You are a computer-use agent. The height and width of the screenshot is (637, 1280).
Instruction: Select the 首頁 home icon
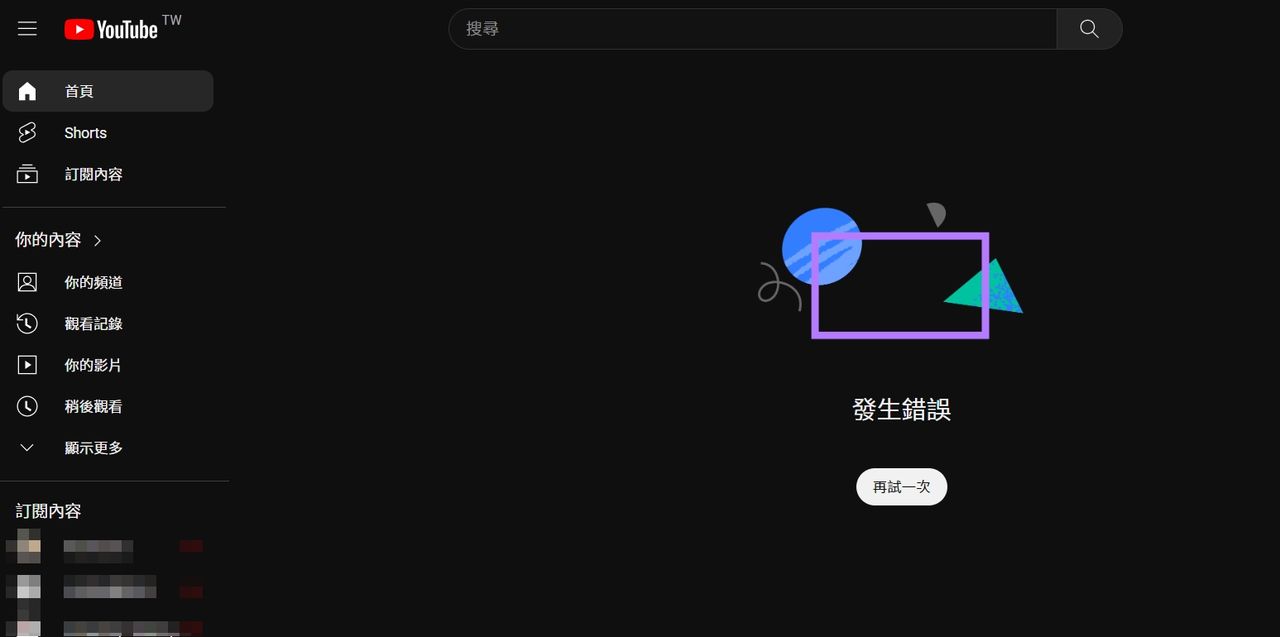pos(27,91)
